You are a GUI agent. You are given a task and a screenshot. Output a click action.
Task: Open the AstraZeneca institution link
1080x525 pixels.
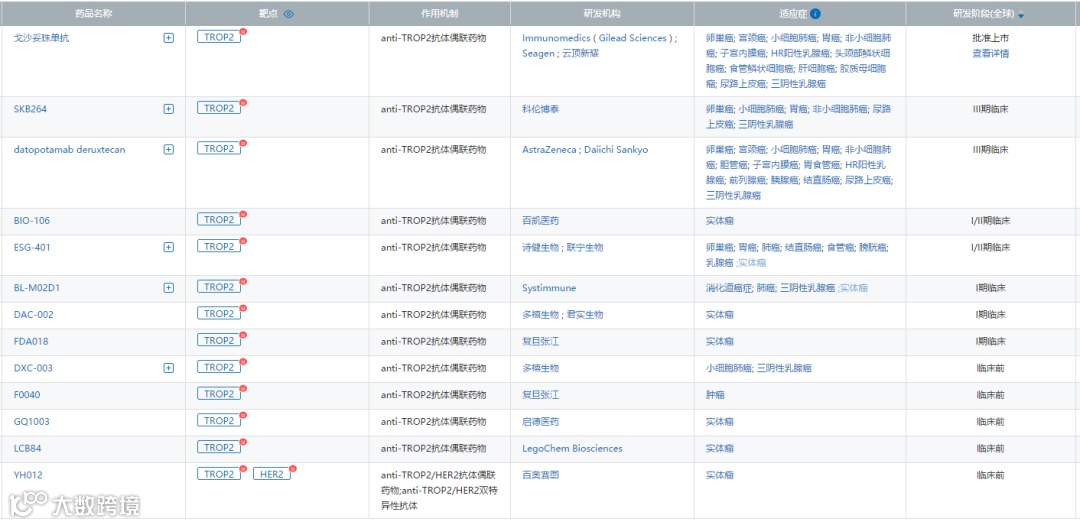point(549,150)
